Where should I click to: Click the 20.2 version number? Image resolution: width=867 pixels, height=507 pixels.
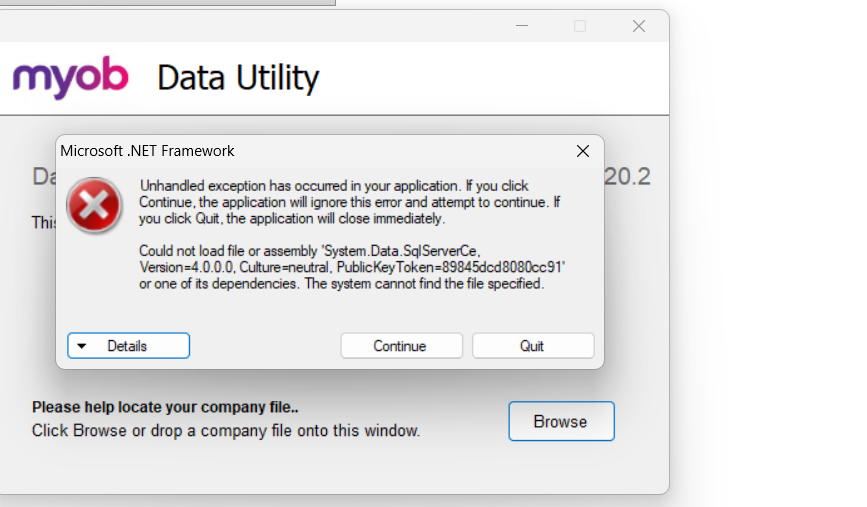tap(627, 177)
